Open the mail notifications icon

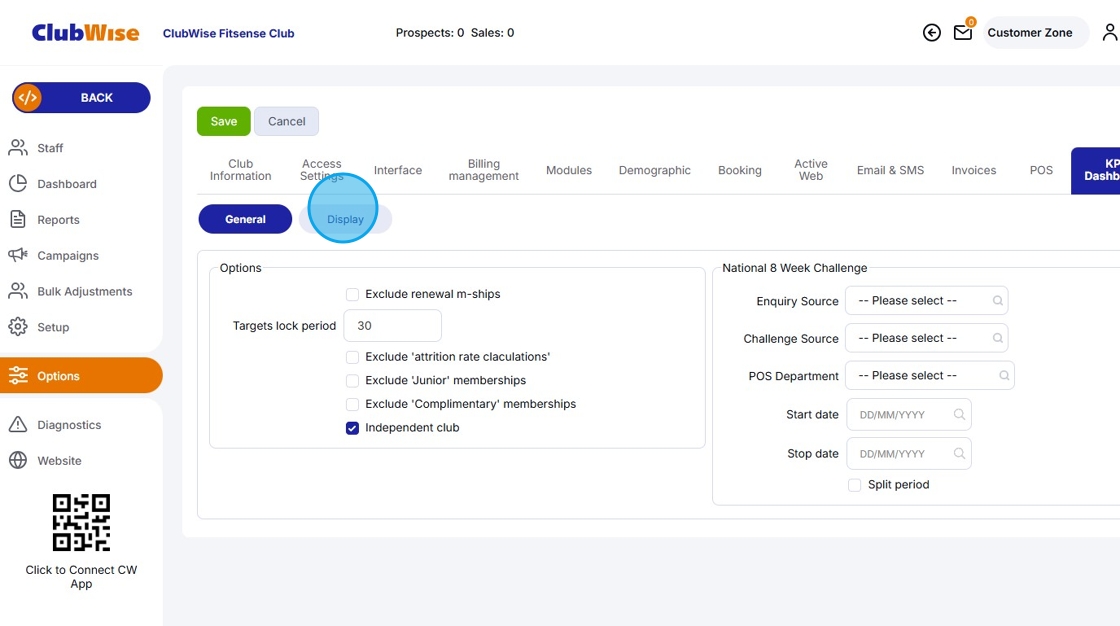click(x=963, y=33)
